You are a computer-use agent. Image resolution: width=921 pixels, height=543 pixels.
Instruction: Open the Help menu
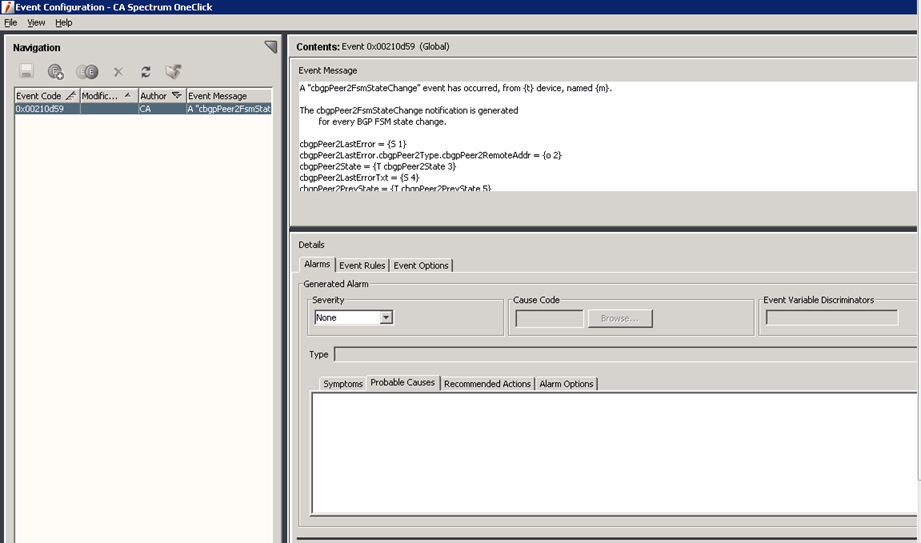pos(64,22)
